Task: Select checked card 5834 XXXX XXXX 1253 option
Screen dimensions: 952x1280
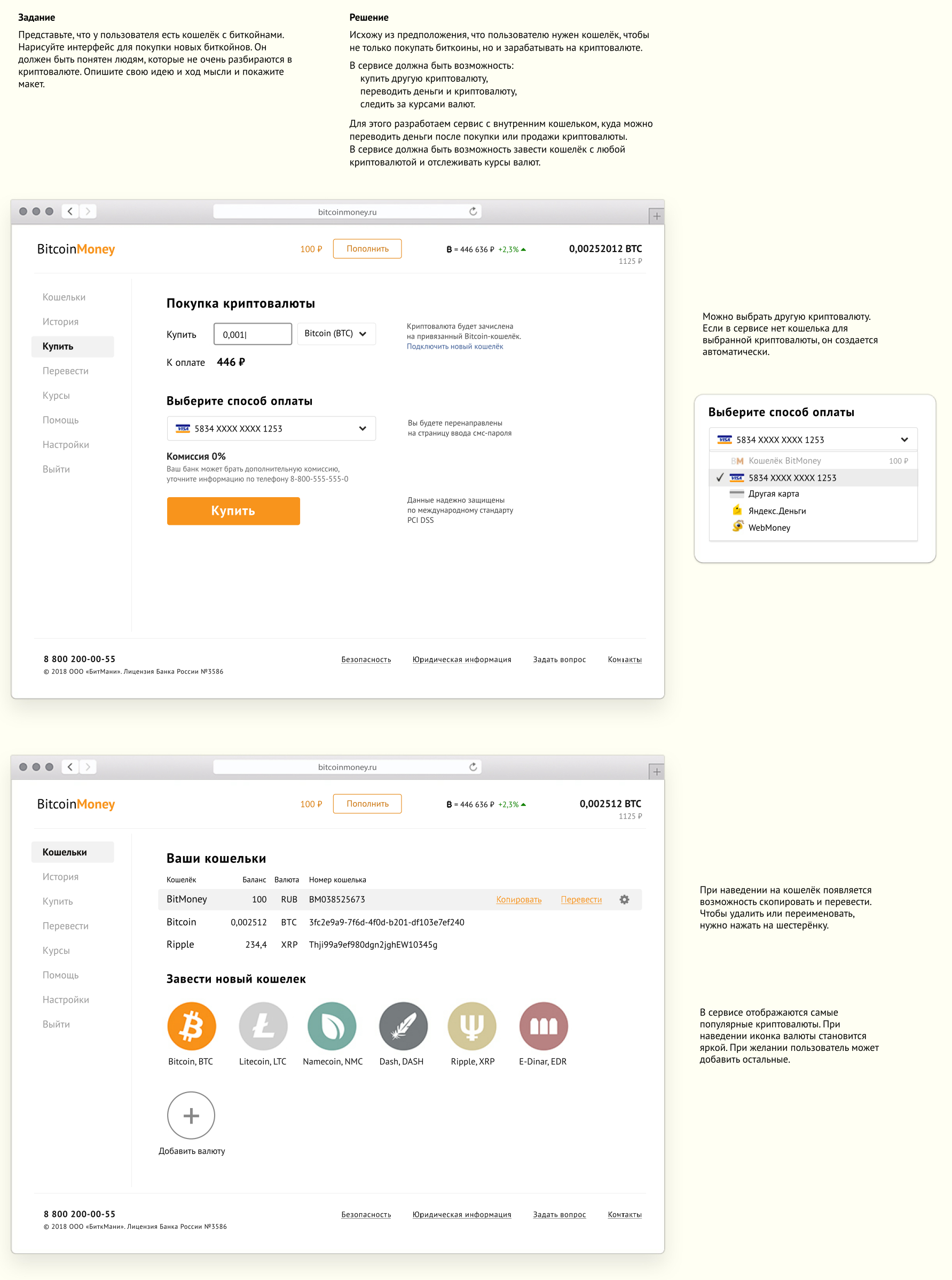Action: [792, 478]
